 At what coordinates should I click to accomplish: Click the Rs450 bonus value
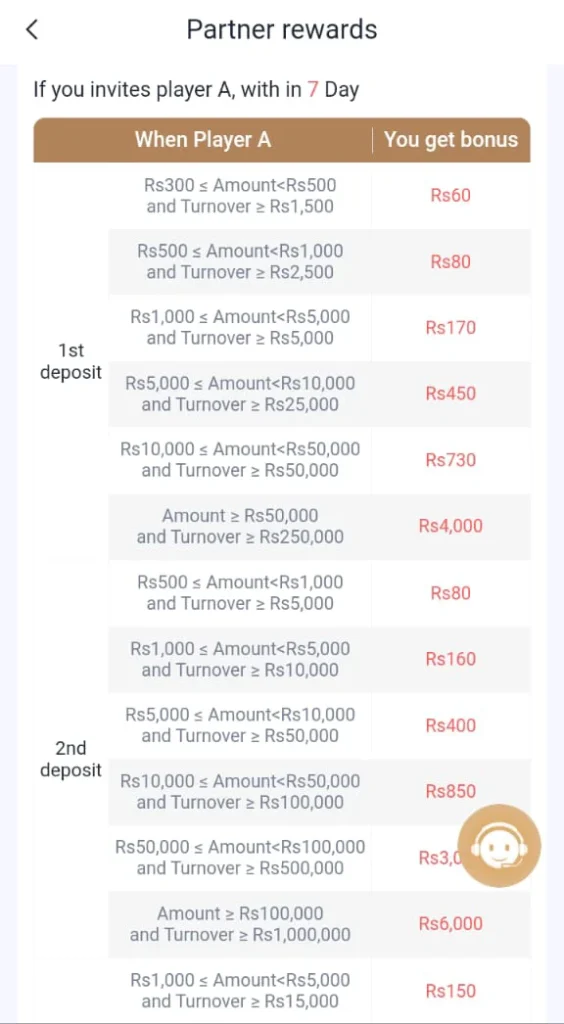pos(450,394)
